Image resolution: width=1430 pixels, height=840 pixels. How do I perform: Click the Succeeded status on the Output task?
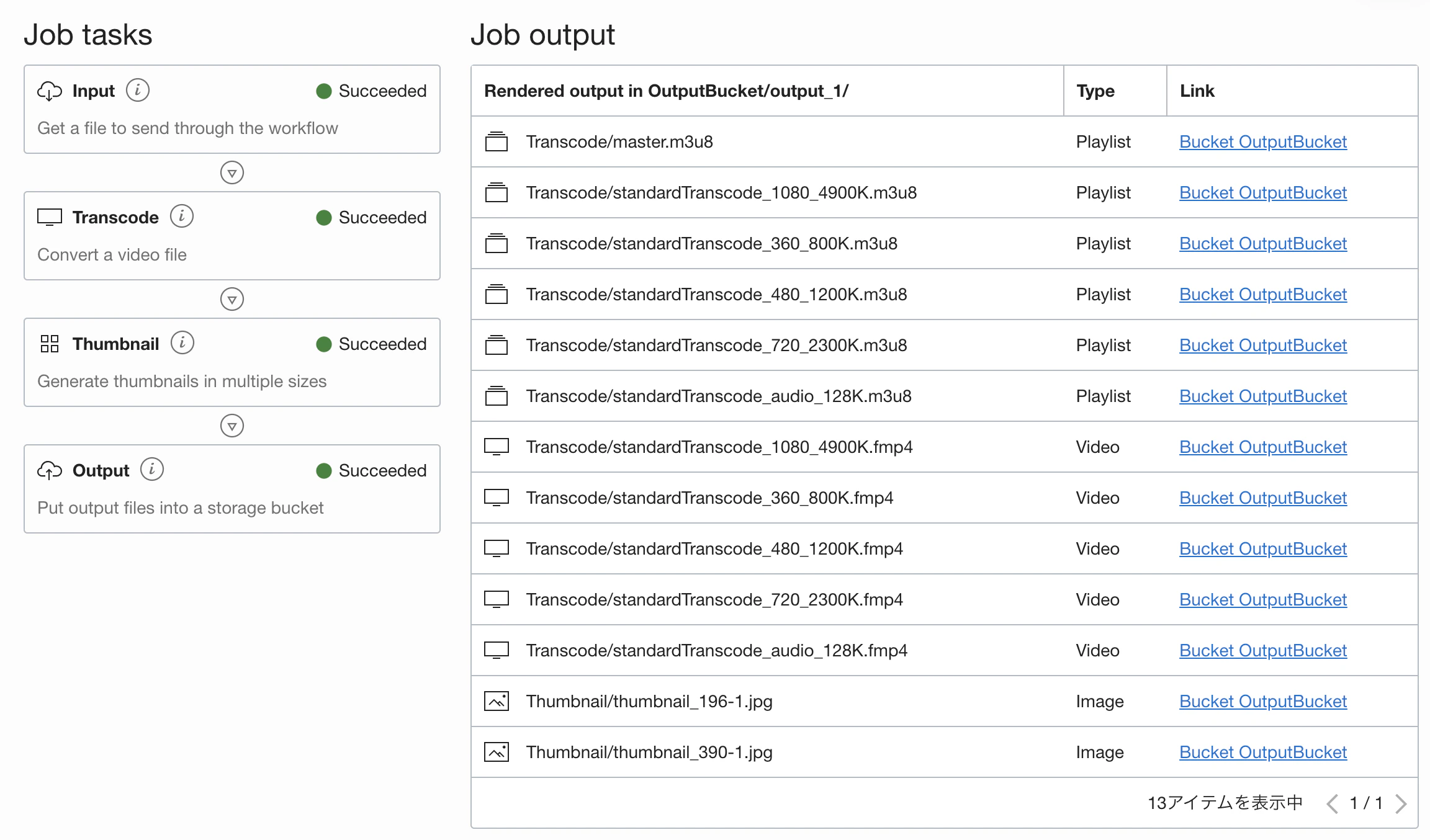pyautogui.click(x=371, y=471)
